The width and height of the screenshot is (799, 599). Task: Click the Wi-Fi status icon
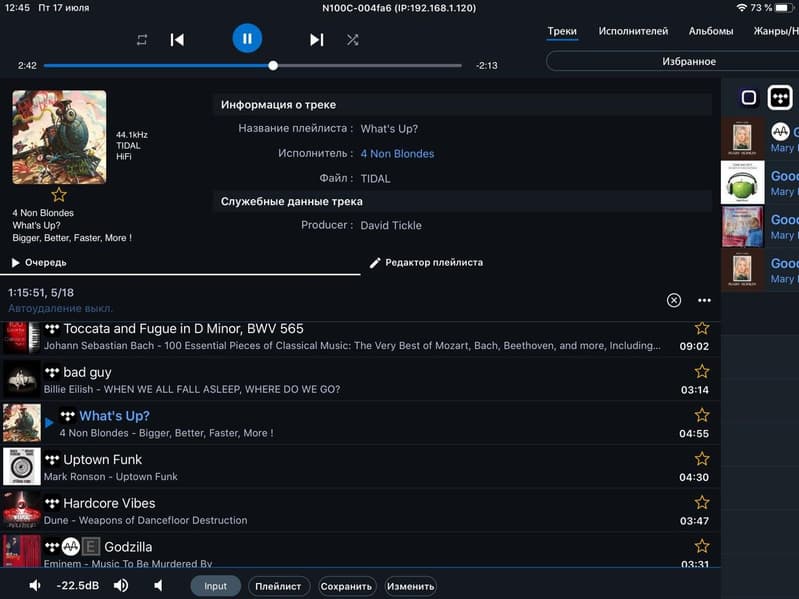(x=742, y=8)
